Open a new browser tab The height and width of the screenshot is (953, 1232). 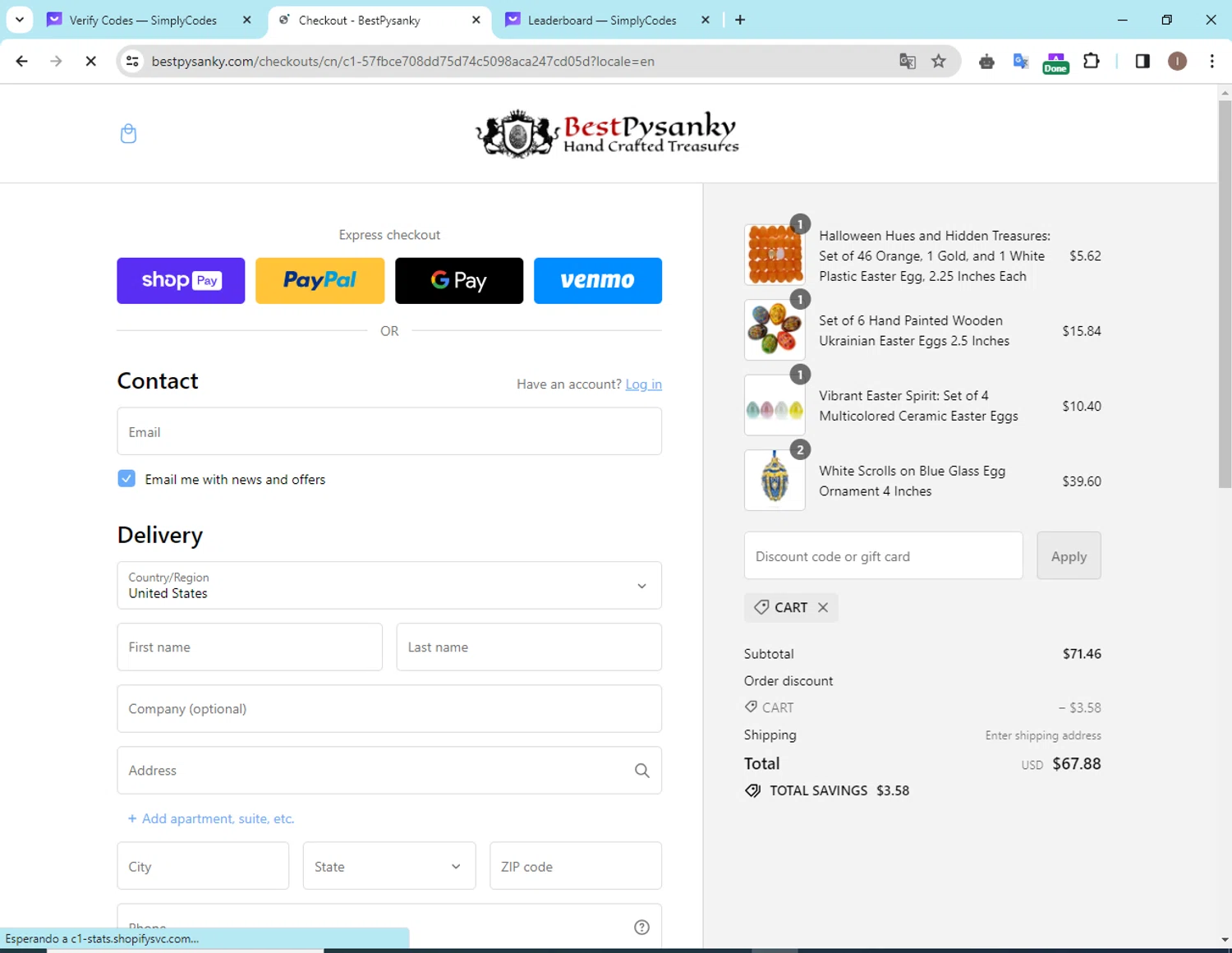tap(740, 20)
